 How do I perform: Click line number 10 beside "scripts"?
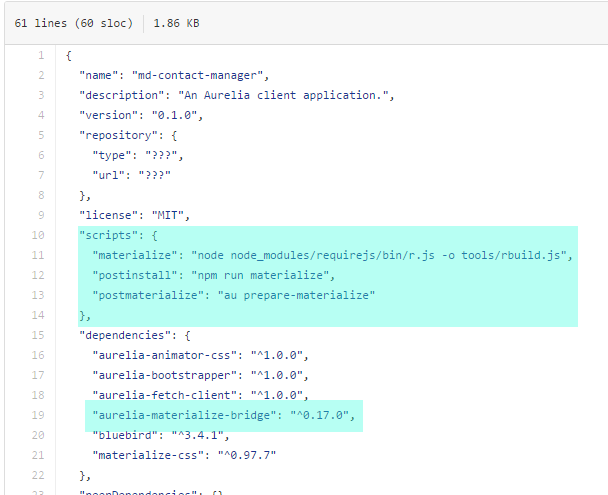[37, 235]
